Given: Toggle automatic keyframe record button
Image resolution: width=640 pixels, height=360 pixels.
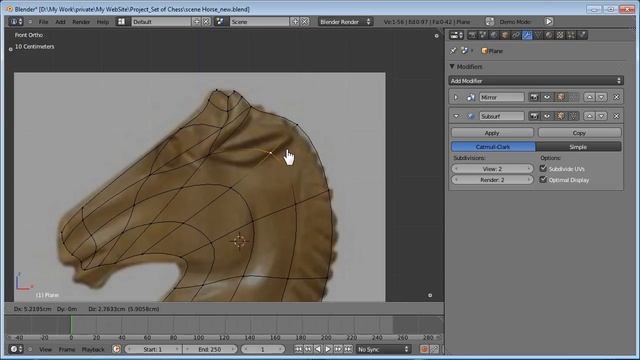Looking at the screenshot, I should (424, 349).
